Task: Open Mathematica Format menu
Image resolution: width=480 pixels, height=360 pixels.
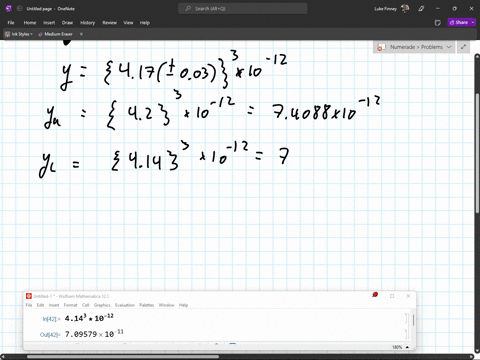Action: pyautogui.click(x=70, y=305)
